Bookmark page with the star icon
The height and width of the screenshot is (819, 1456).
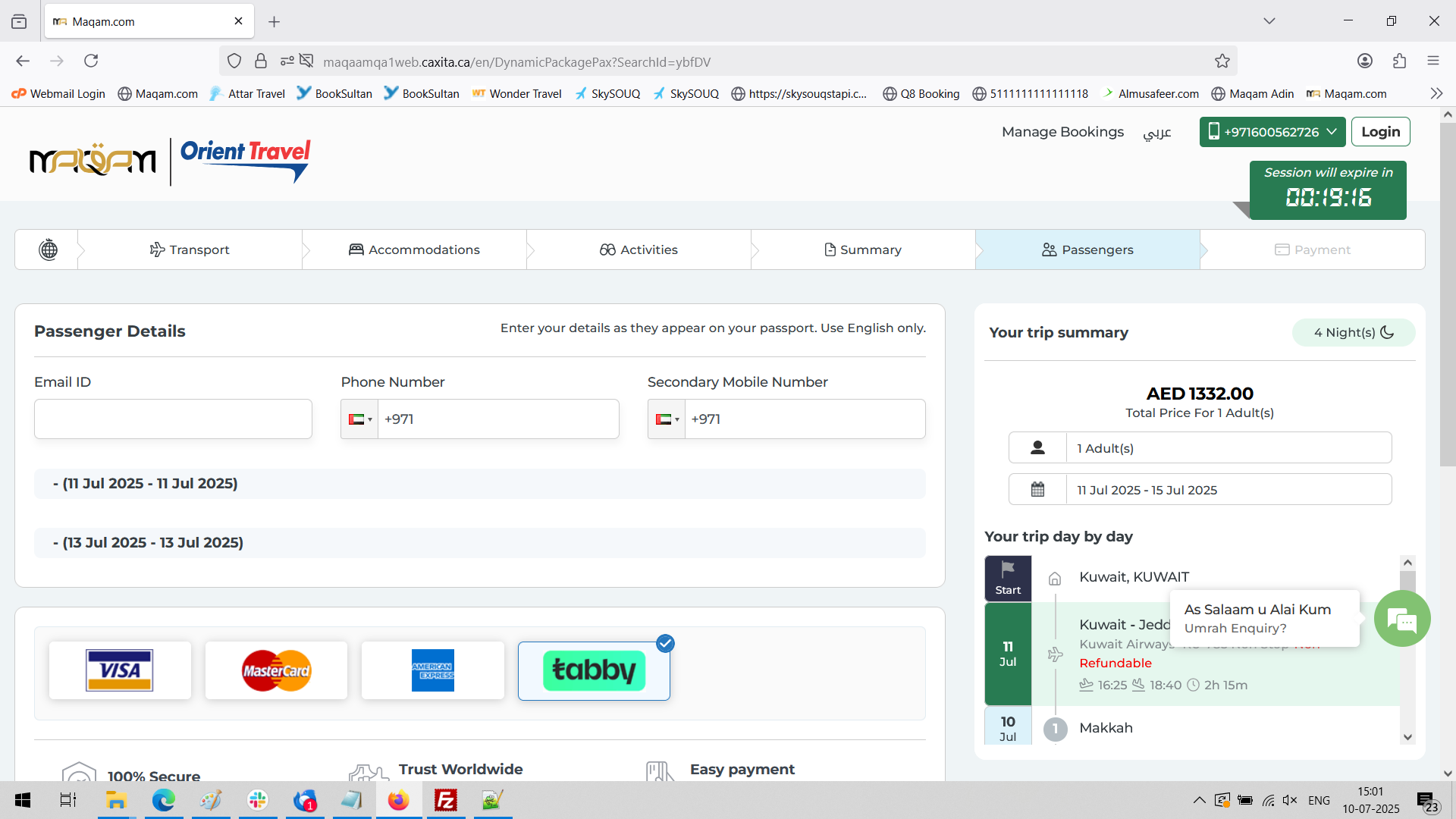[1222, 61]
